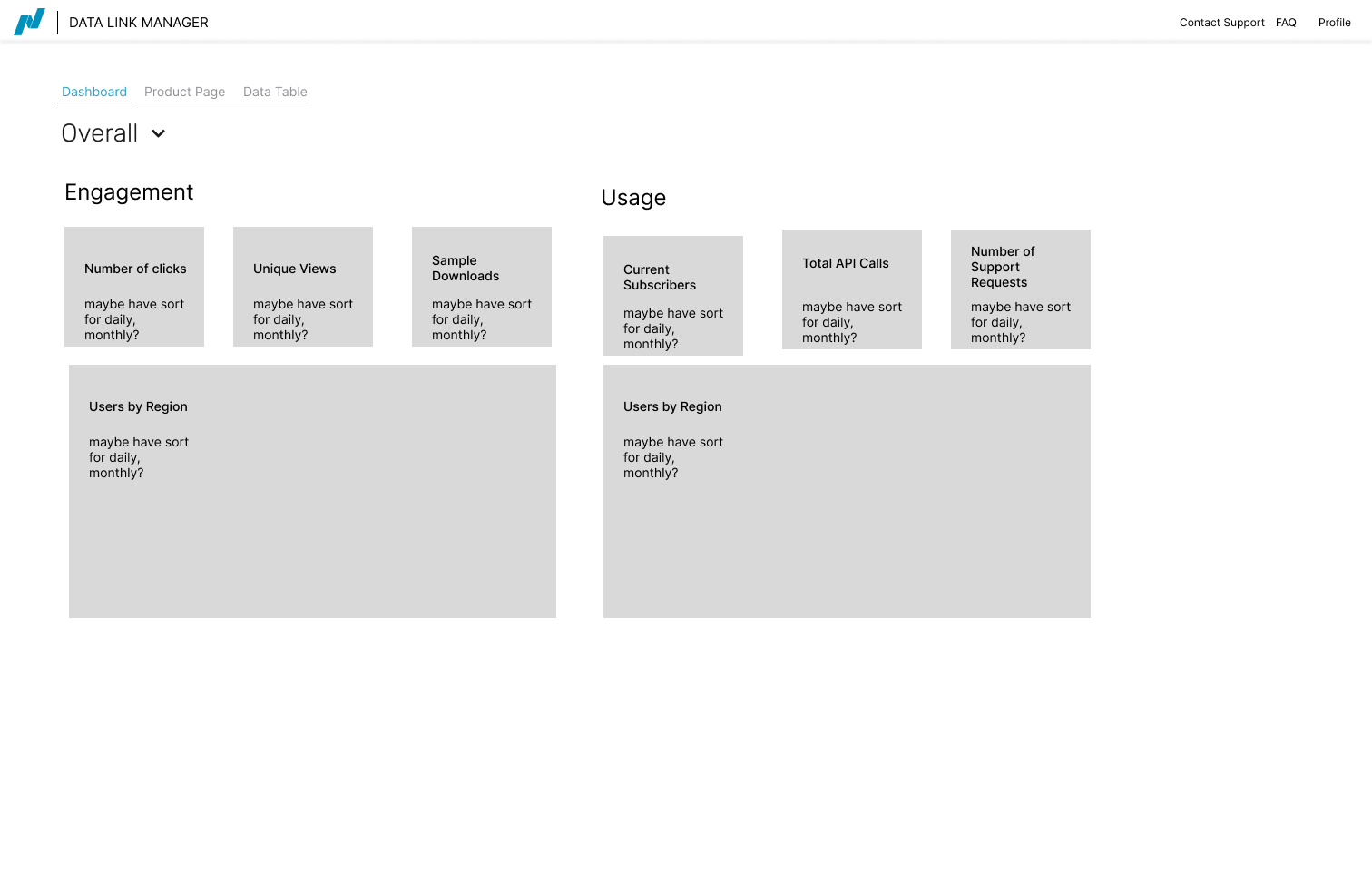The image size is (1372, 891).
Task: Select the Current Subscribers card
Action: tap(673, 296)
